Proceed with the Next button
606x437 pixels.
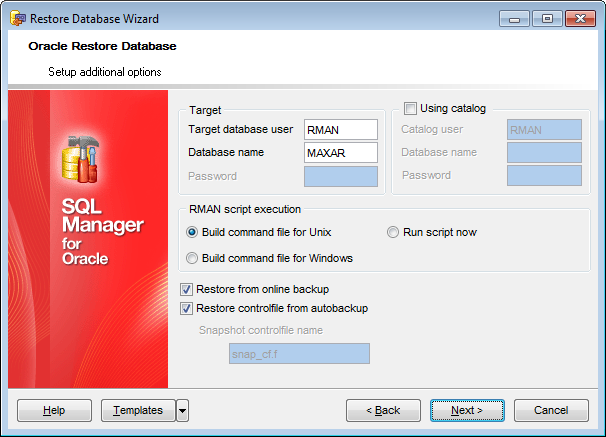click(467, 410)
